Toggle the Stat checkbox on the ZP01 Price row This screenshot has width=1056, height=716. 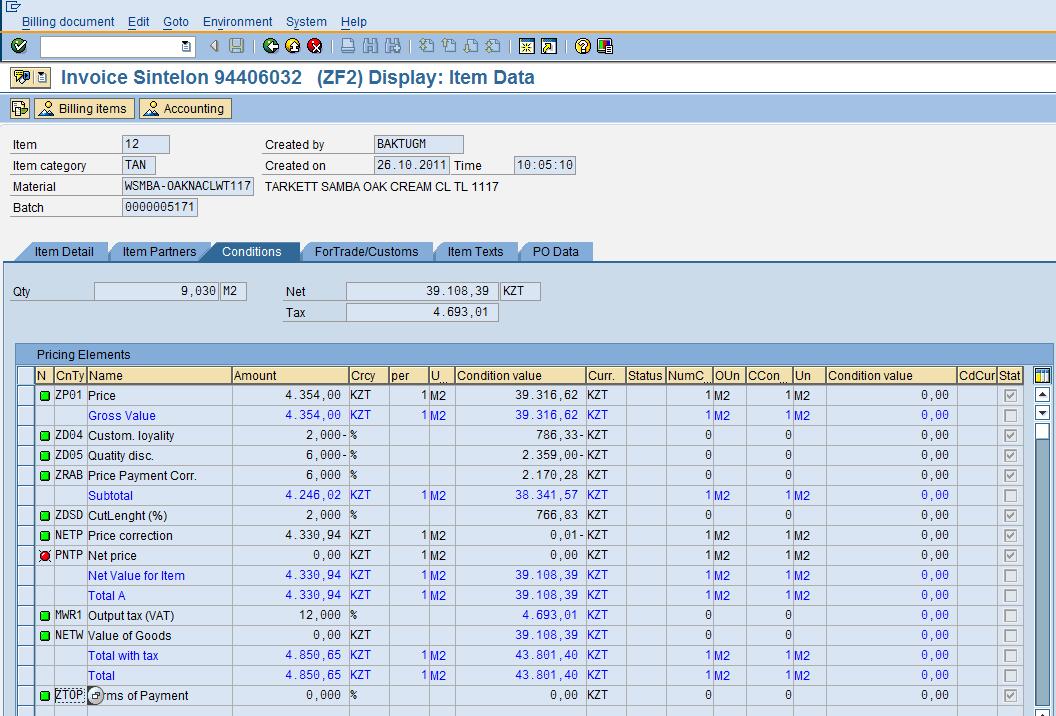coord(1010,395)
